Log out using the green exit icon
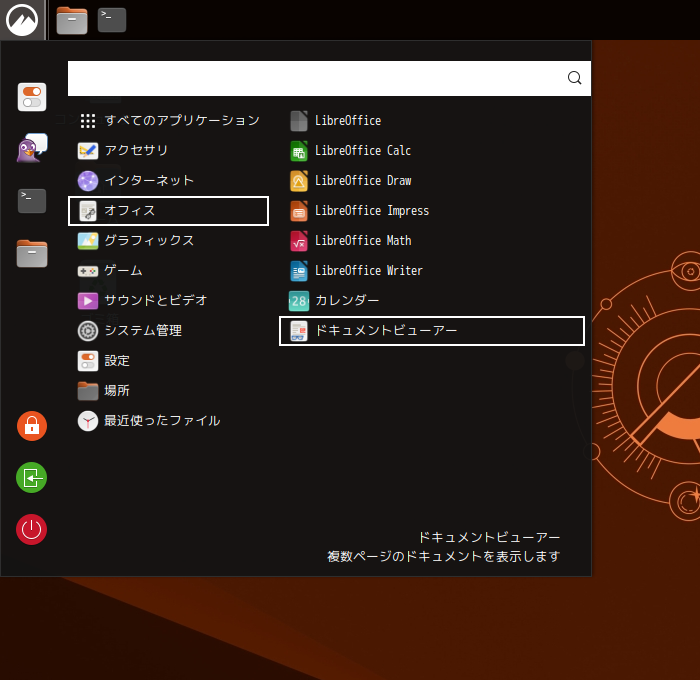The image size is (700, 680). point(32,478)
